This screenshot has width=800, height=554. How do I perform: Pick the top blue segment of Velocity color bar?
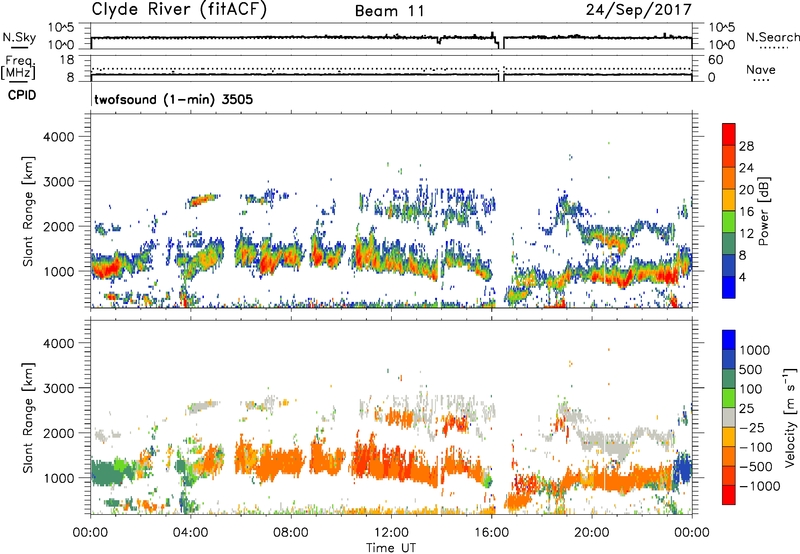coord(729,339)
